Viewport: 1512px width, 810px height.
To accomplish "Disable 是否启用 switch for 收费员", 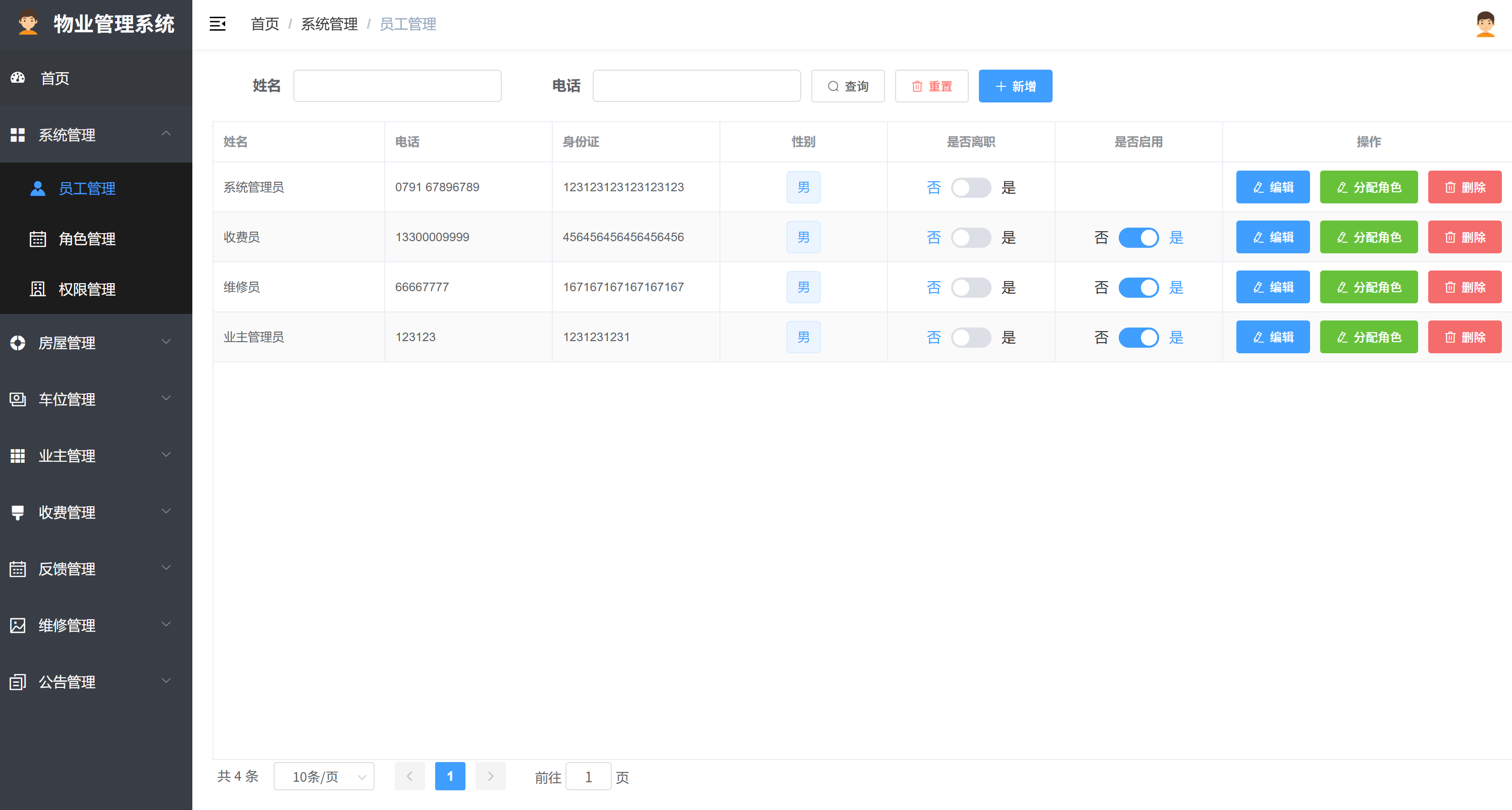I will (x=1139, y=237).
